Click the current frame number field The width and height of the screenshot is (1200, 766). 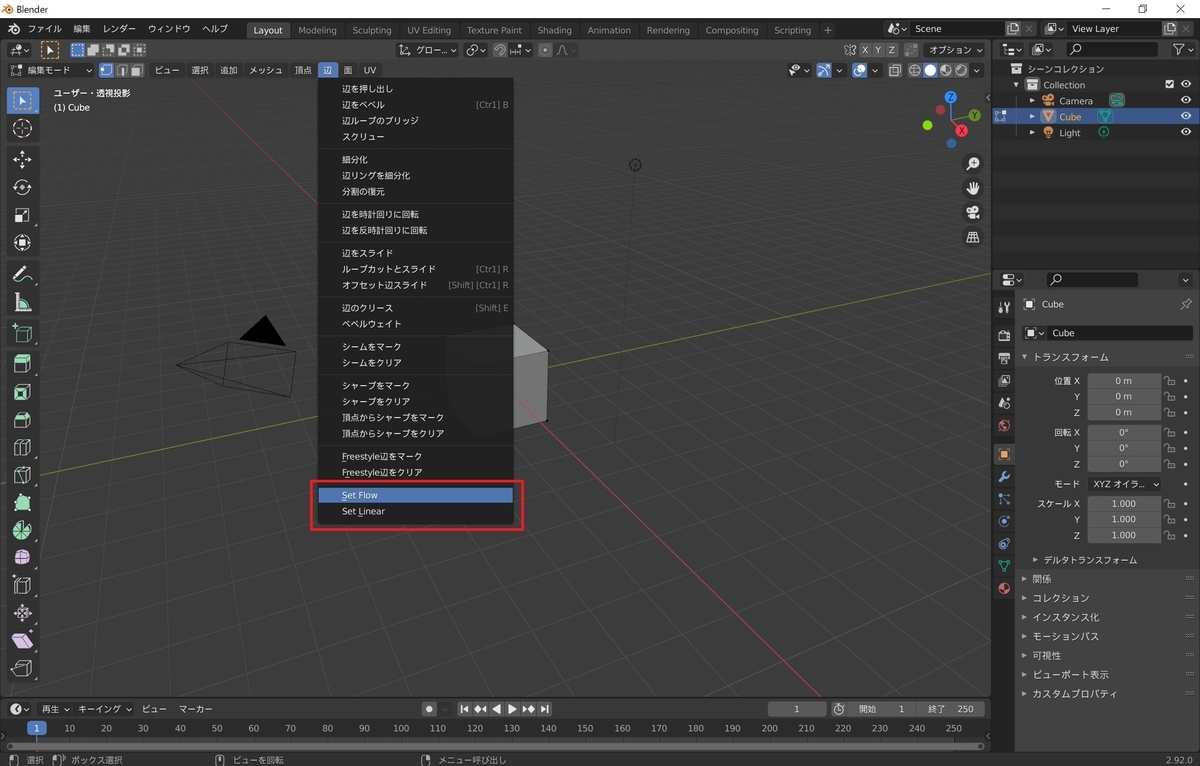797,709
